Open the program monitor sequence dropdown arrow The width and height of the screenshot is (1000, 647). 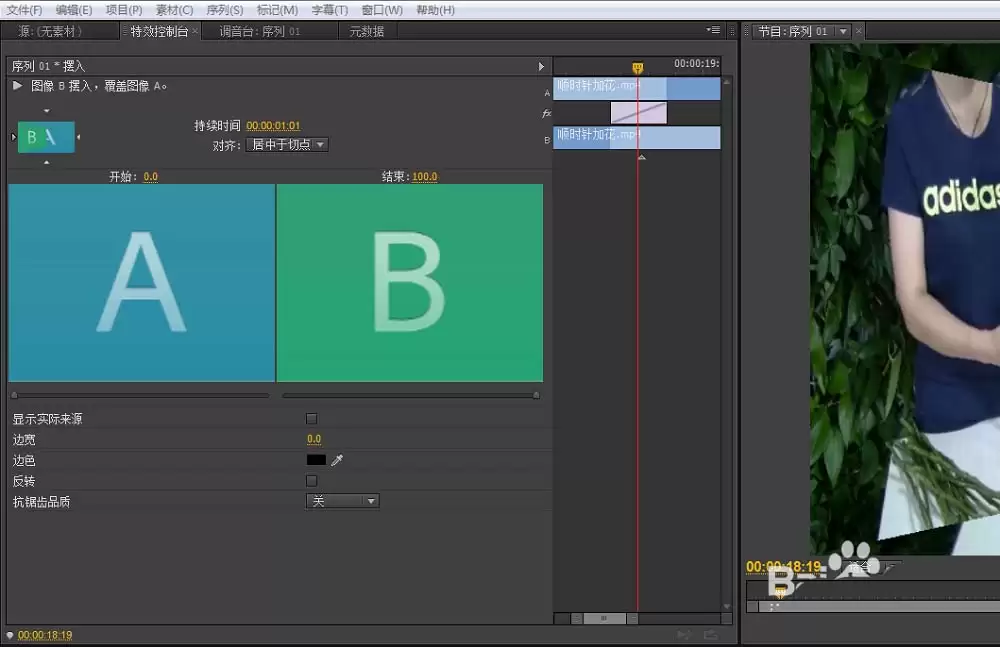(843, 31)
